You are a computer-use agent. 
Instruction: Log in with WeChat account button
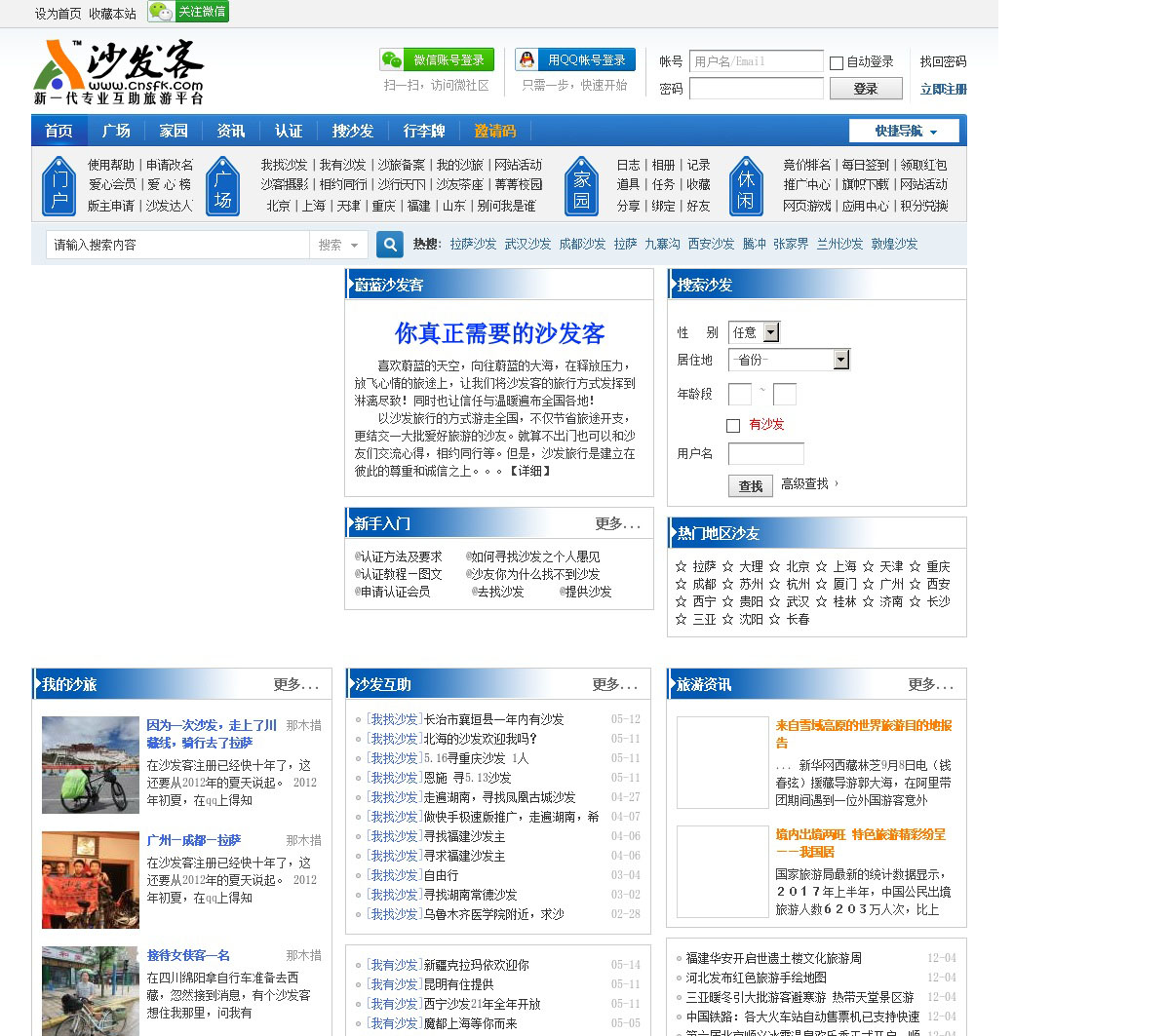437,59
